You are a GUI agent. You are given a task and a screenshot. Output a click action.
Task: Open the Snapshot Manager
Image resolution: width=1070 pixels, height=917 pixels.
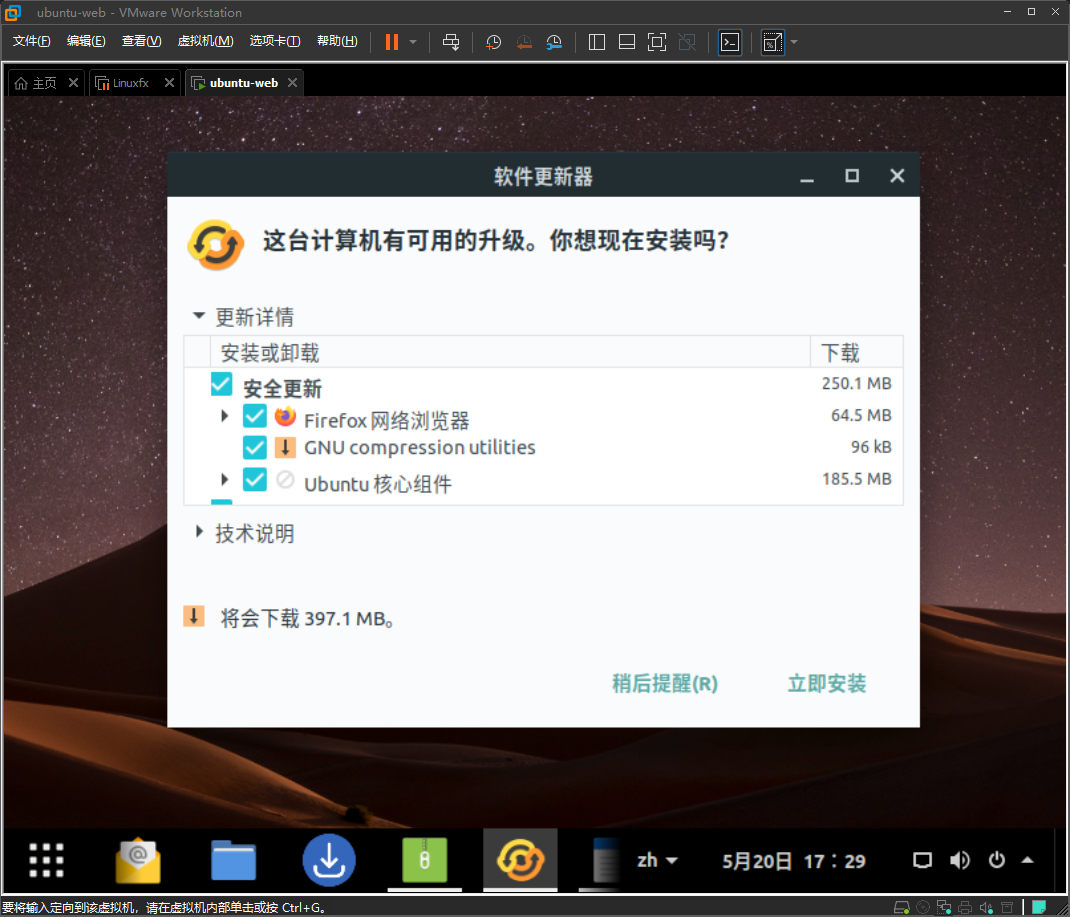coord(554,42)
